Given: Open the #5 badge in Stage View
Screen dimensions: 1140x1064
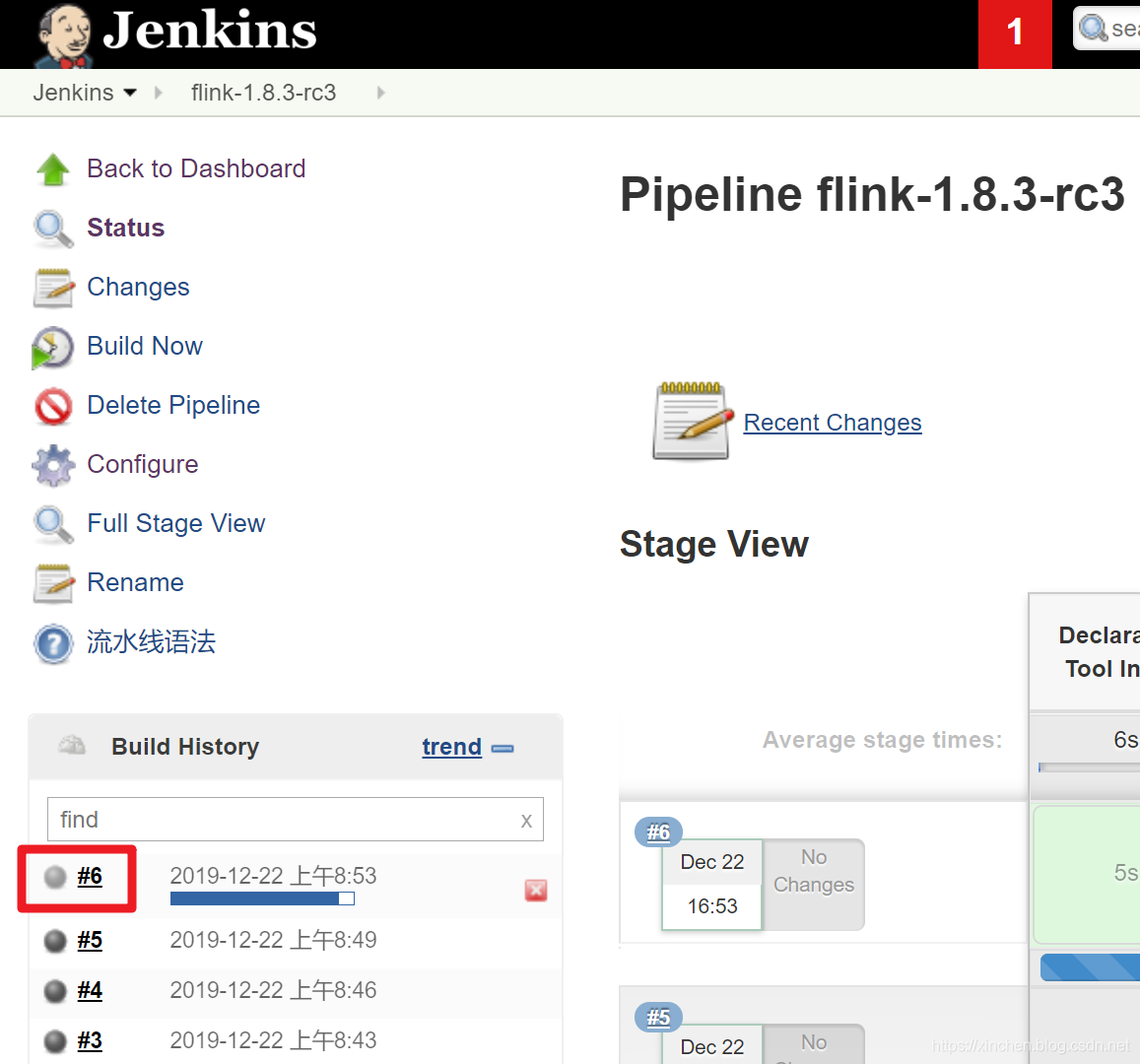Looking at the screenshot, I should coord(659,1017).
